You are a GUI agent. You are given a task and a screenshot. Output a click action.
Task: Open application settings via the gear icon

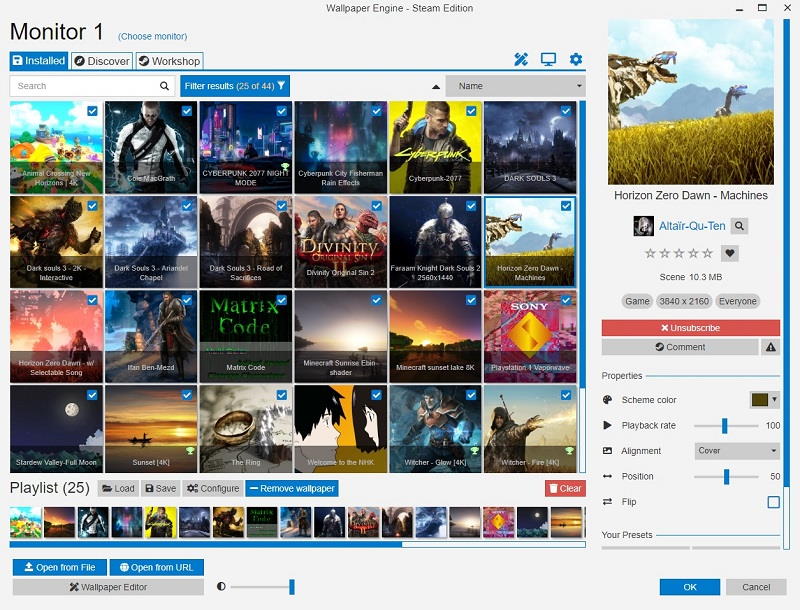[x=575, y=59]
